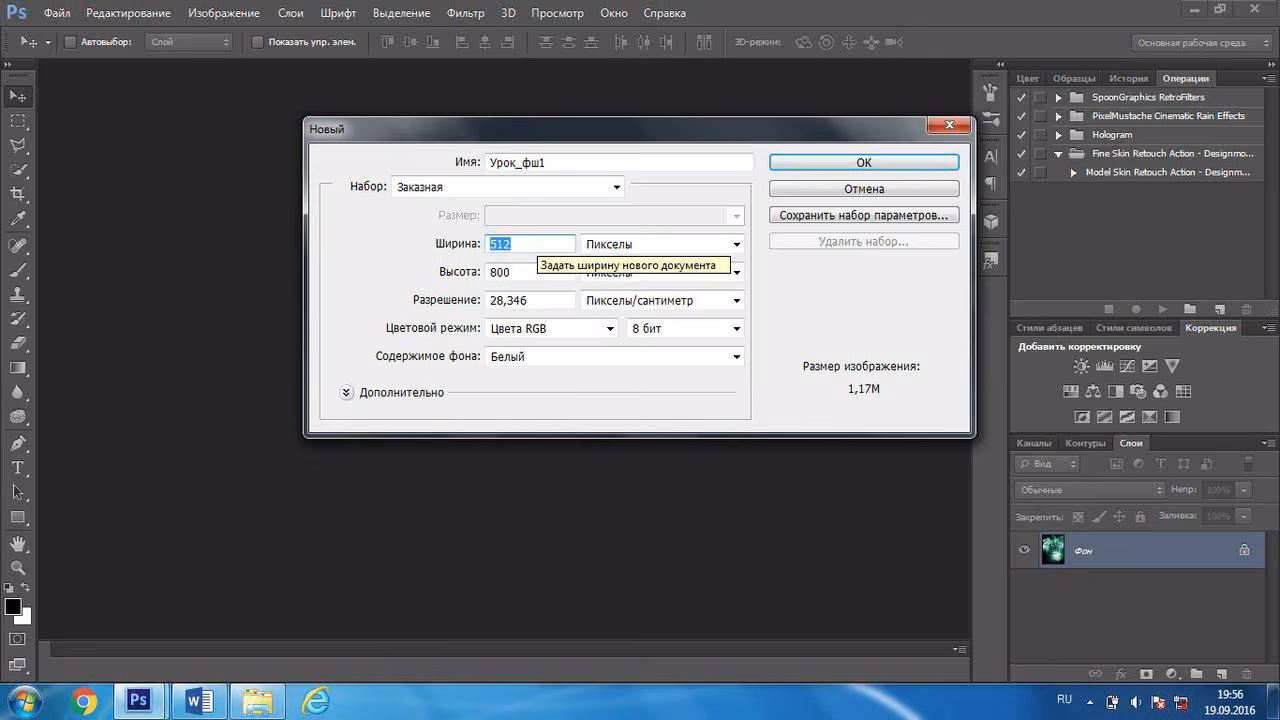Select the Hand tool
This screenshot has height=720, width=1280.
pos(18,543)
